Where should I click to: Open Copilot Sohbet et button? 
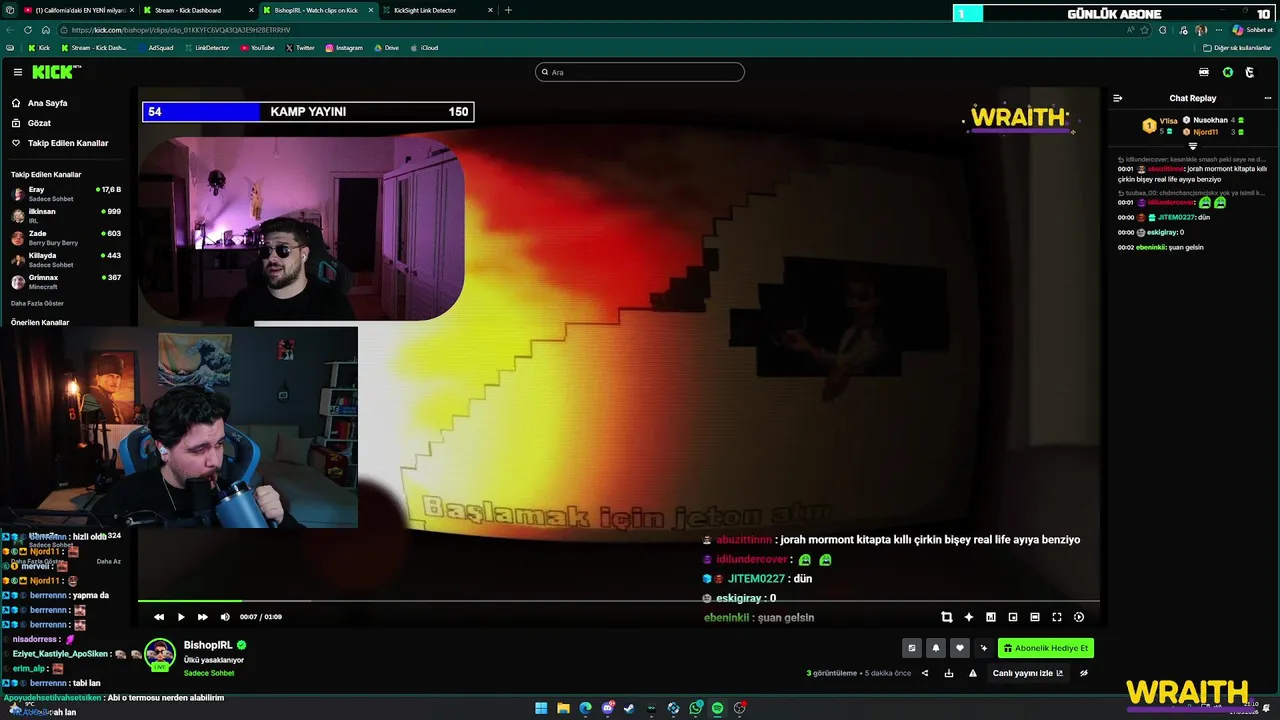[x=1252, y=30]
